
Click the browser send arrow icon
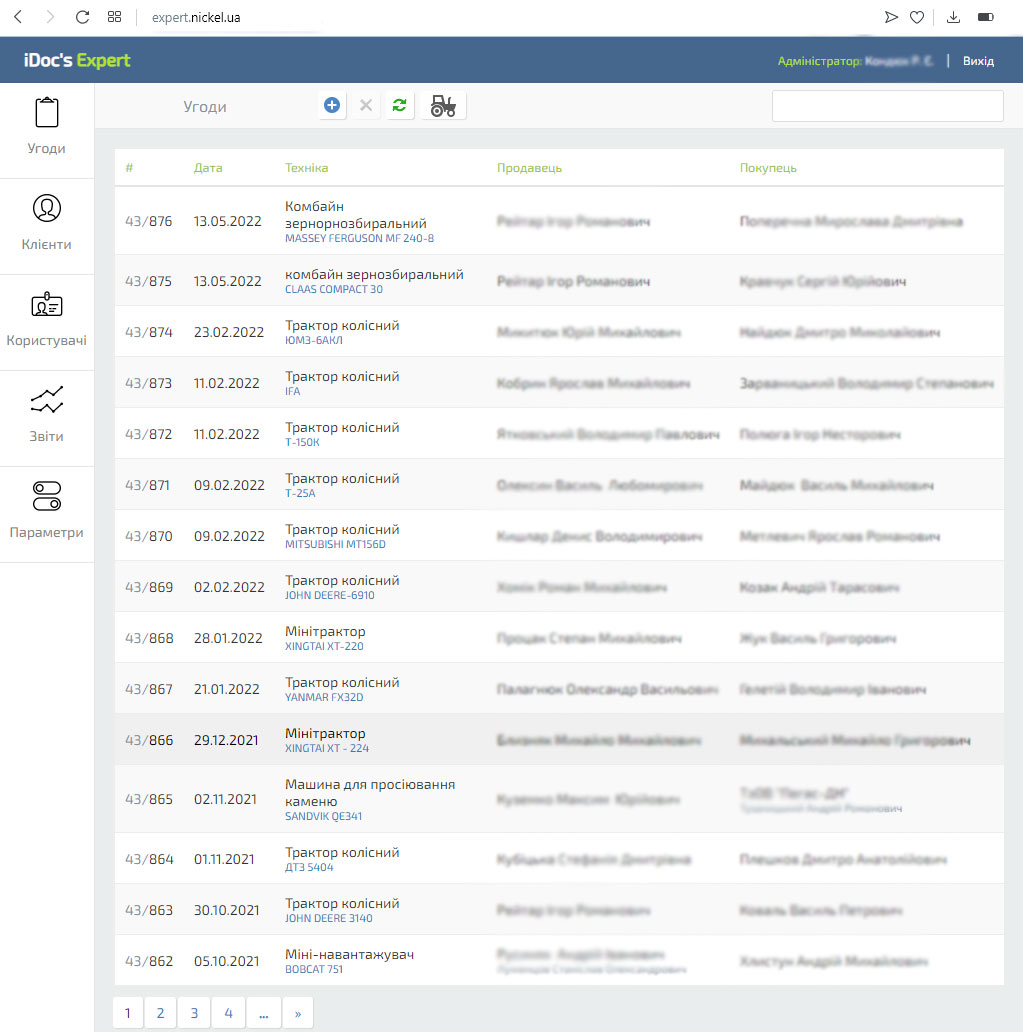891,17
